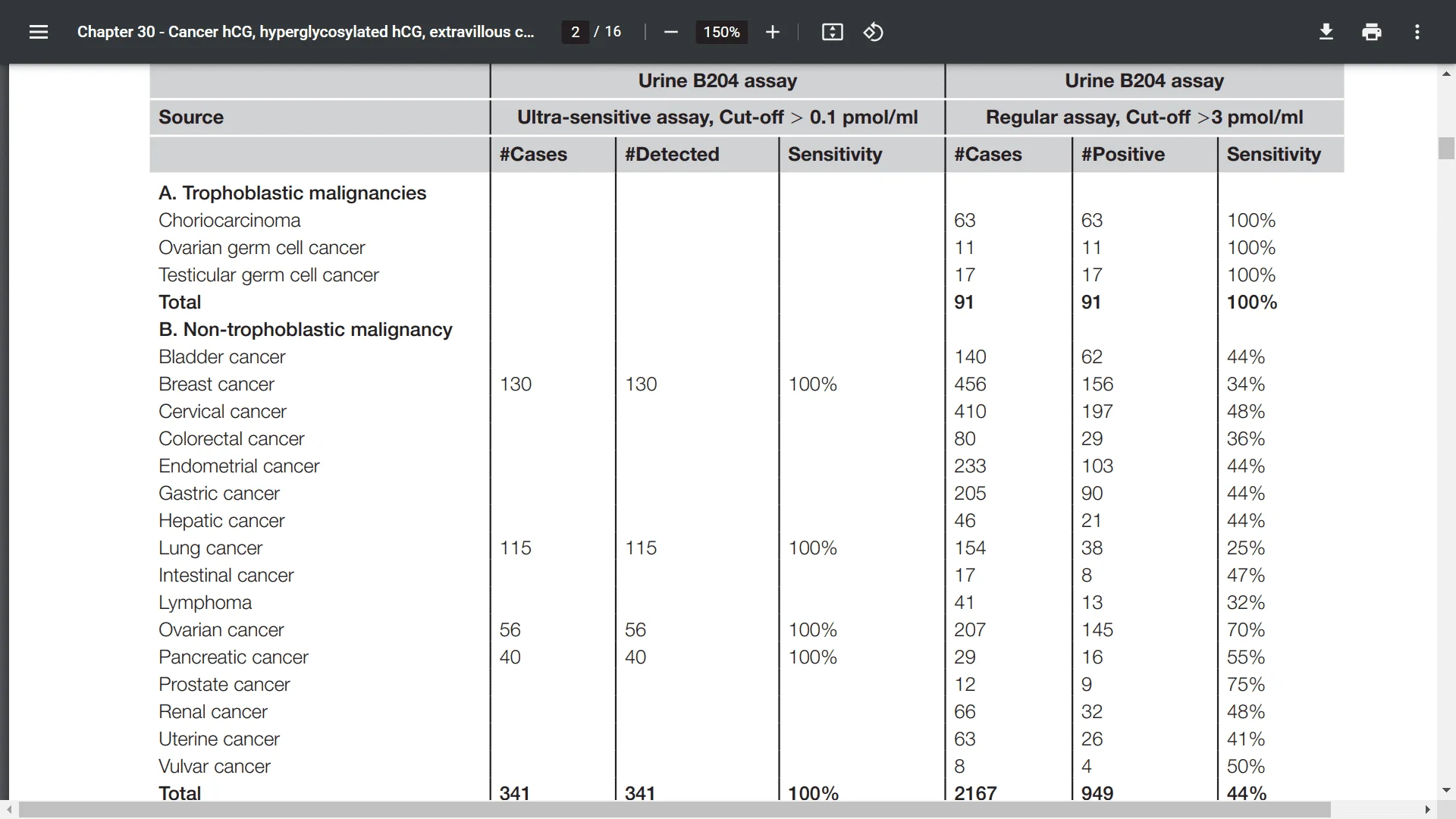Screen dimensions: 1456x819
Task: Click the 'Endometrial cancer' row label
Action: point(239,466)
